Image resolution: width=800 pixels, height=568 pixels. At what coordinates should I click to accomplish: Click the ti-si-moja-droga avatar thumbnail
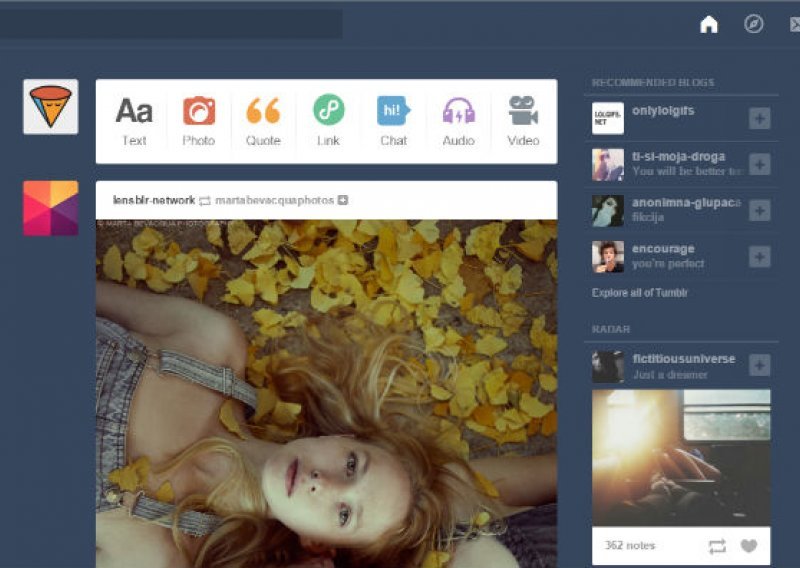point(608,164)
